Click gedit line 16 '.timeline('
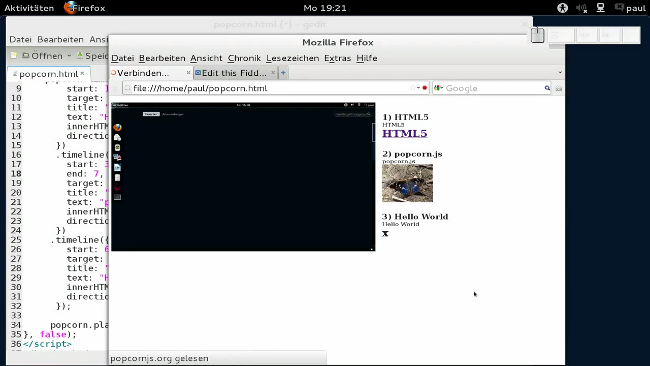Screen dimensions: 650x366 pyautogui.click(x=82, y=155)
